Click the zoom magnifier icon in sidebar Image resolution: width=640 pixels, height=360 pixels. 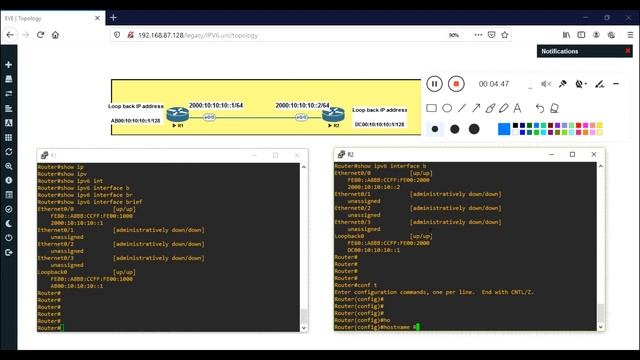[x=9, y=167]
